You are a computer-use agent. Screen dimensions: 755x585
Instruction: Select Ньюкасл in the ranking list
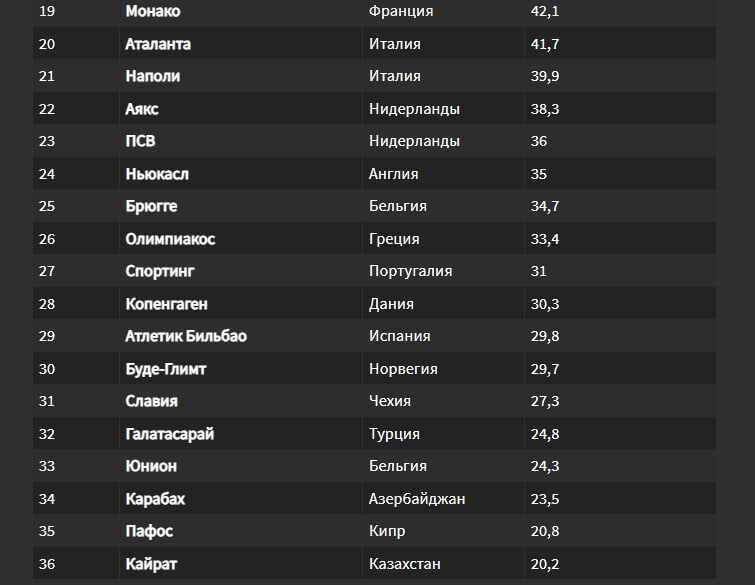point(157,174)
